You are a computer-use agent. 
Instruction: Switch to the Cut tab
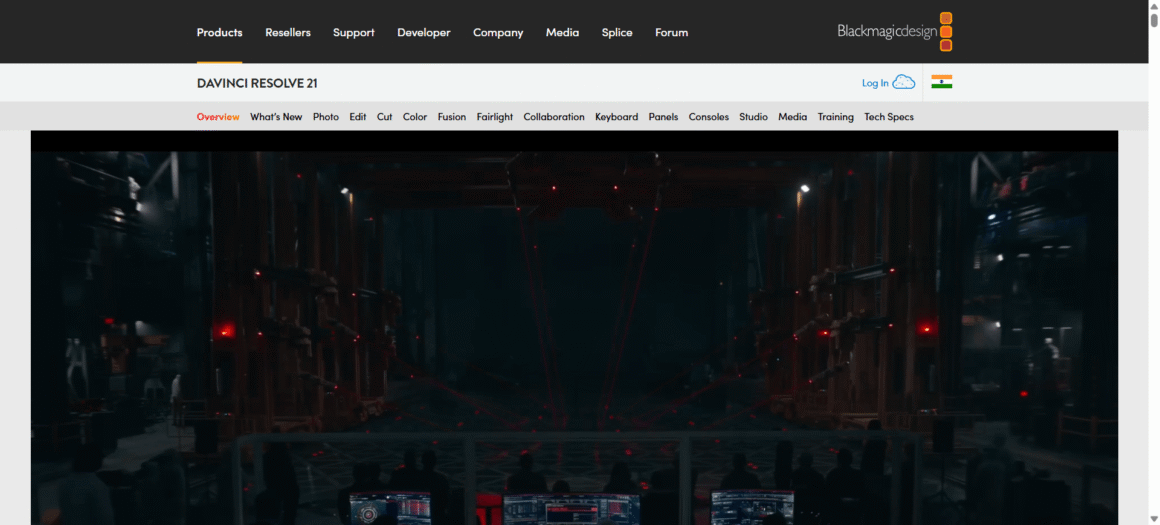click(385, 117)
